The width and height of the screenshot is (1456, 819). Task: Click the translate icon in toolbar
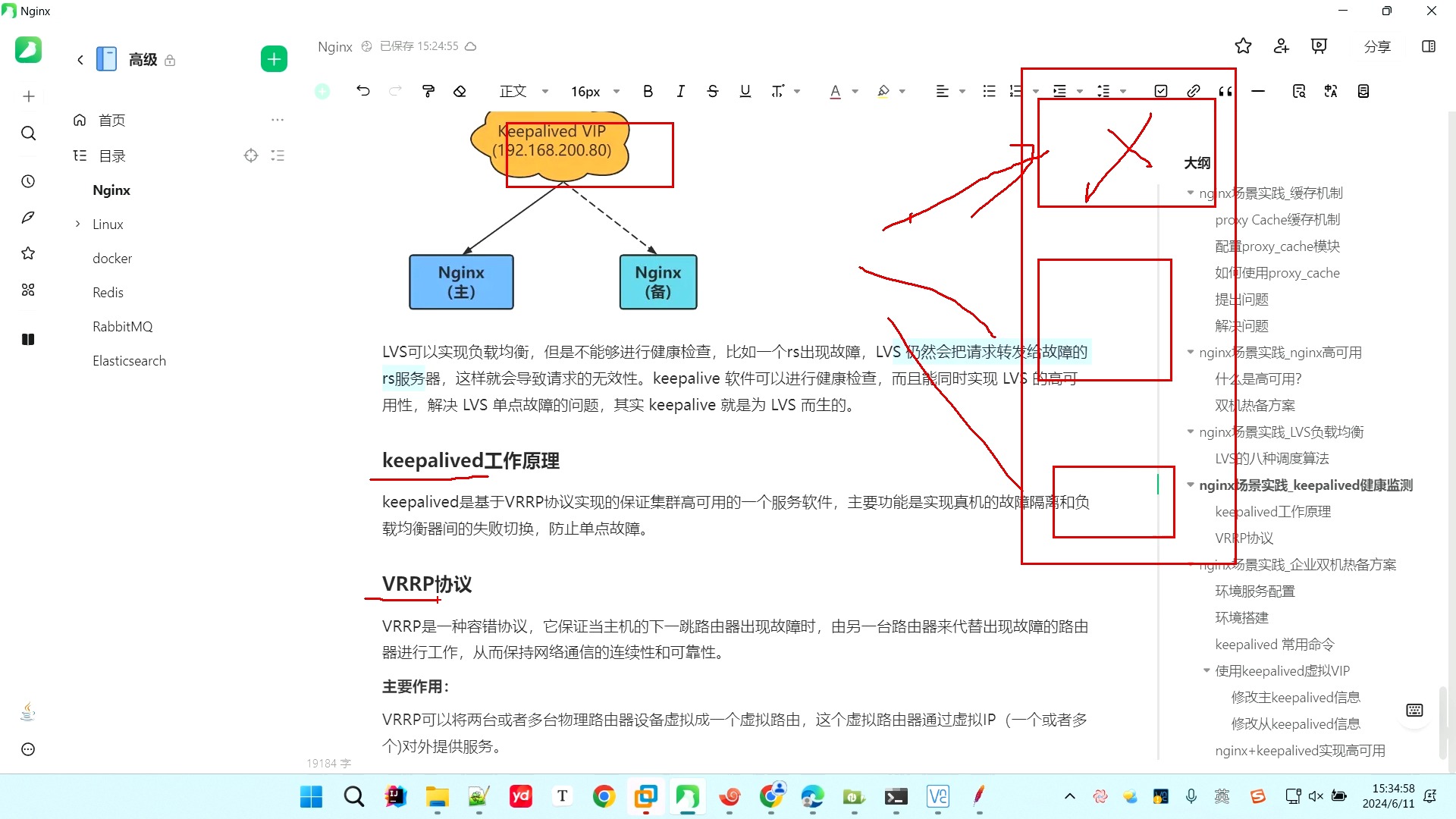point(1331,91)
